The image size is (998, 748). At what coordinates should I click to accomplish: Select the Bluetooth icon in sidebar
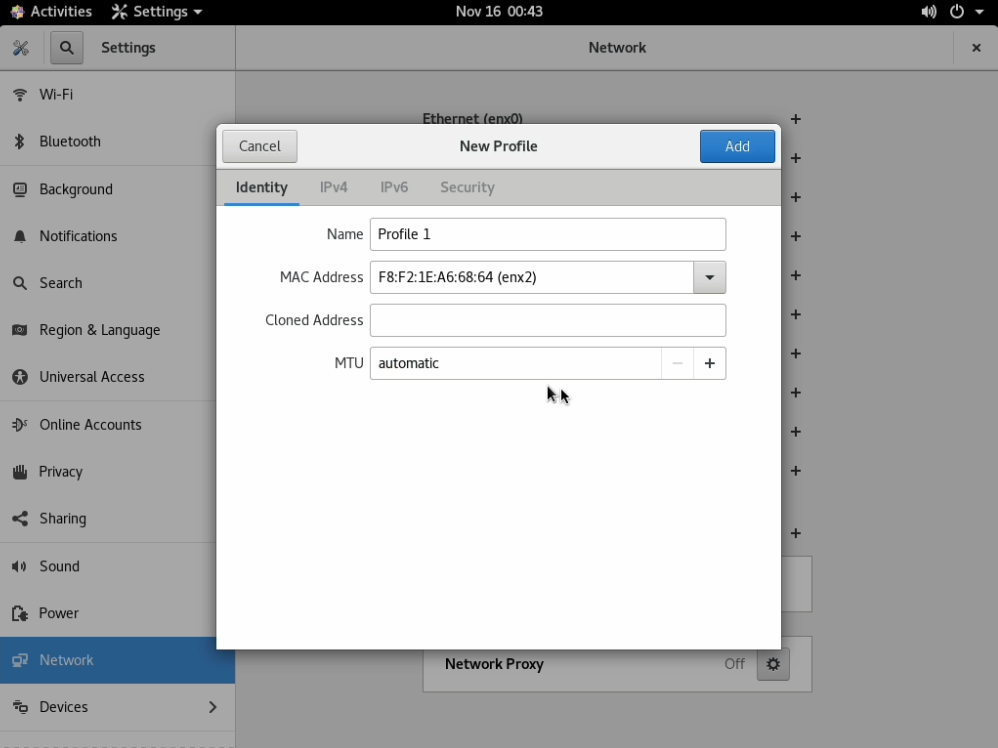(20, 142)
